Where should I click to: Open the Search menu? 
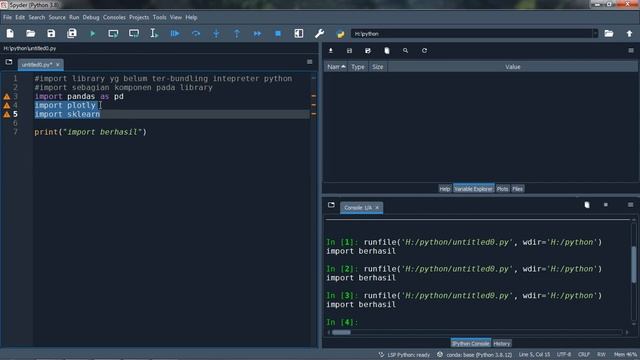(37, 18)
